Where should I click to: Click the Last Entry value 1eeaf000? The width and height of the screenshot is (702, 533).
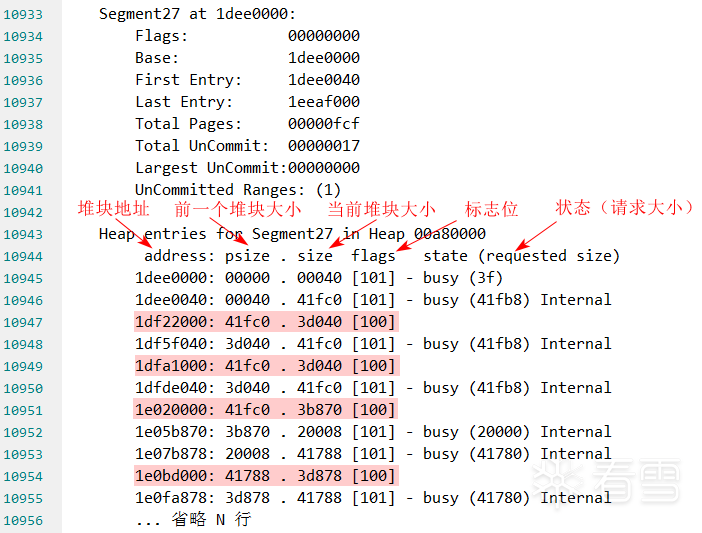324,102
